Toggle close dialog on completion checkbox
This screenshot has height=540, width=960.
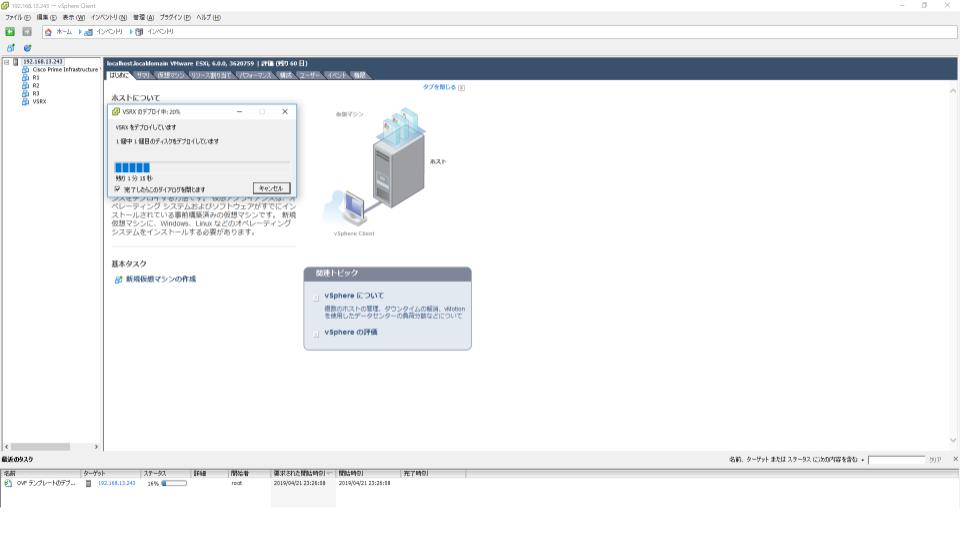coord(118,189)
